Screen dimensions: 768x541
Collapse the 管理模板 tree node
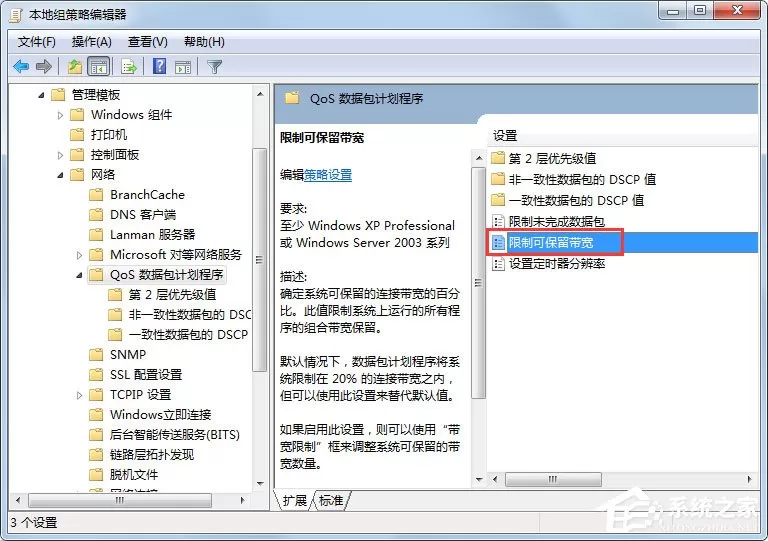(41, 95)
